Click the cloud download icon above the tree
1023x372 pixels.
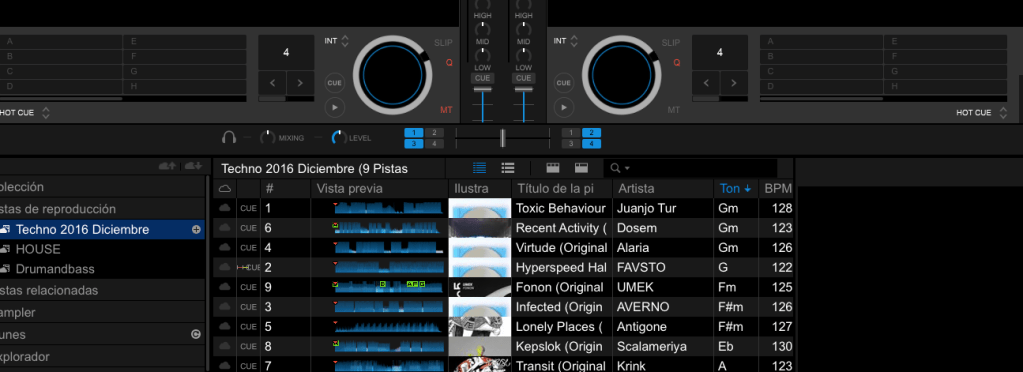[x=193, y=167]
